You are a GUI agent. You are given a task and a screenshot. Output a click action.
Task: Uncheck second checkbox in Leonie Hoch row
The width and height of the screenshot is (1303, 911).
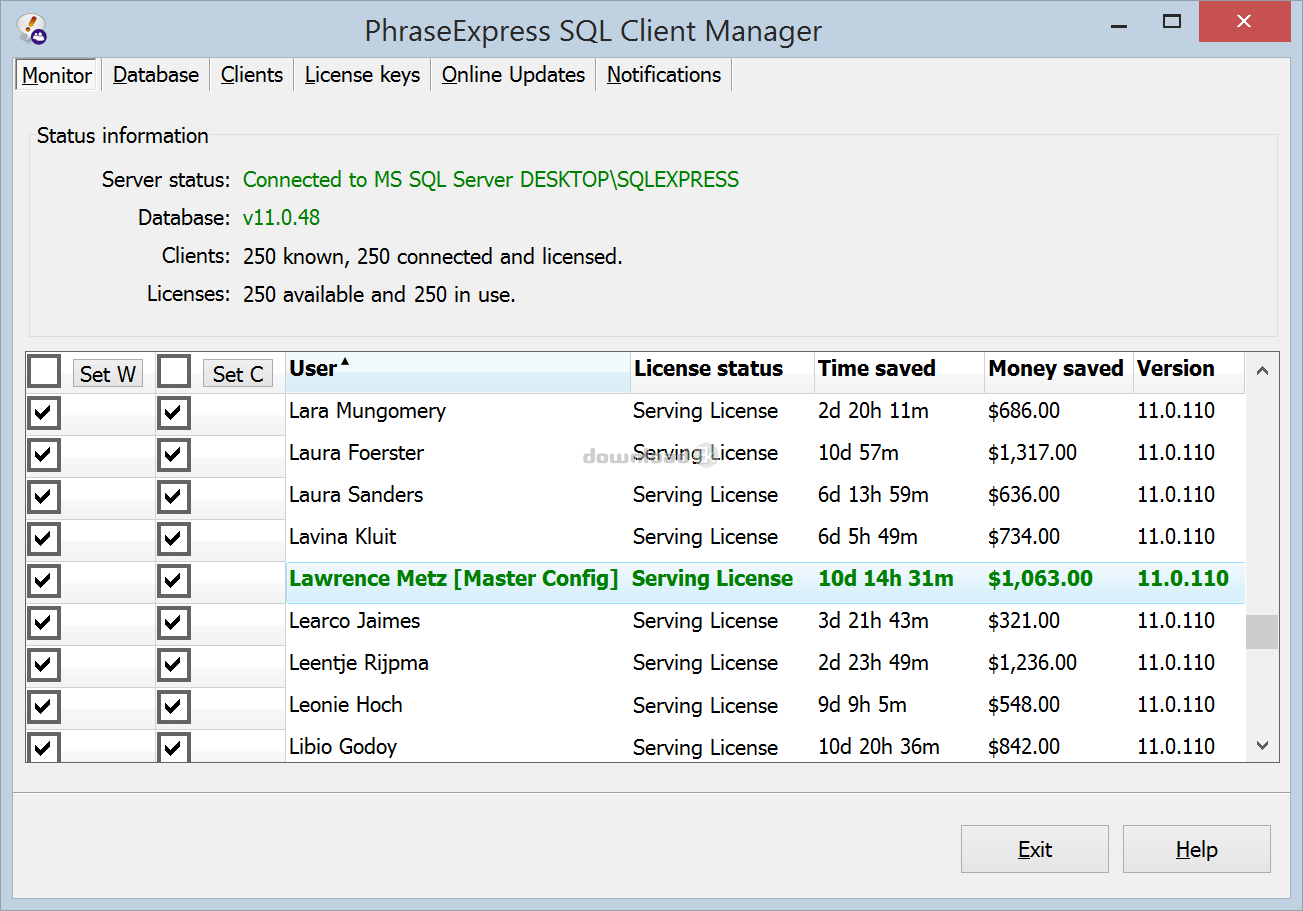click(174, 707)
